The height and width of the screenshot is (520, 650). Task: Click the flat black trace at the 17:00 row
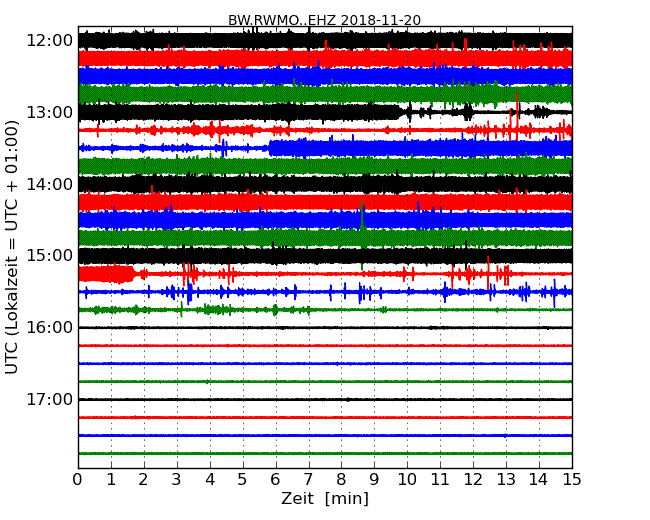coord(325,399)
